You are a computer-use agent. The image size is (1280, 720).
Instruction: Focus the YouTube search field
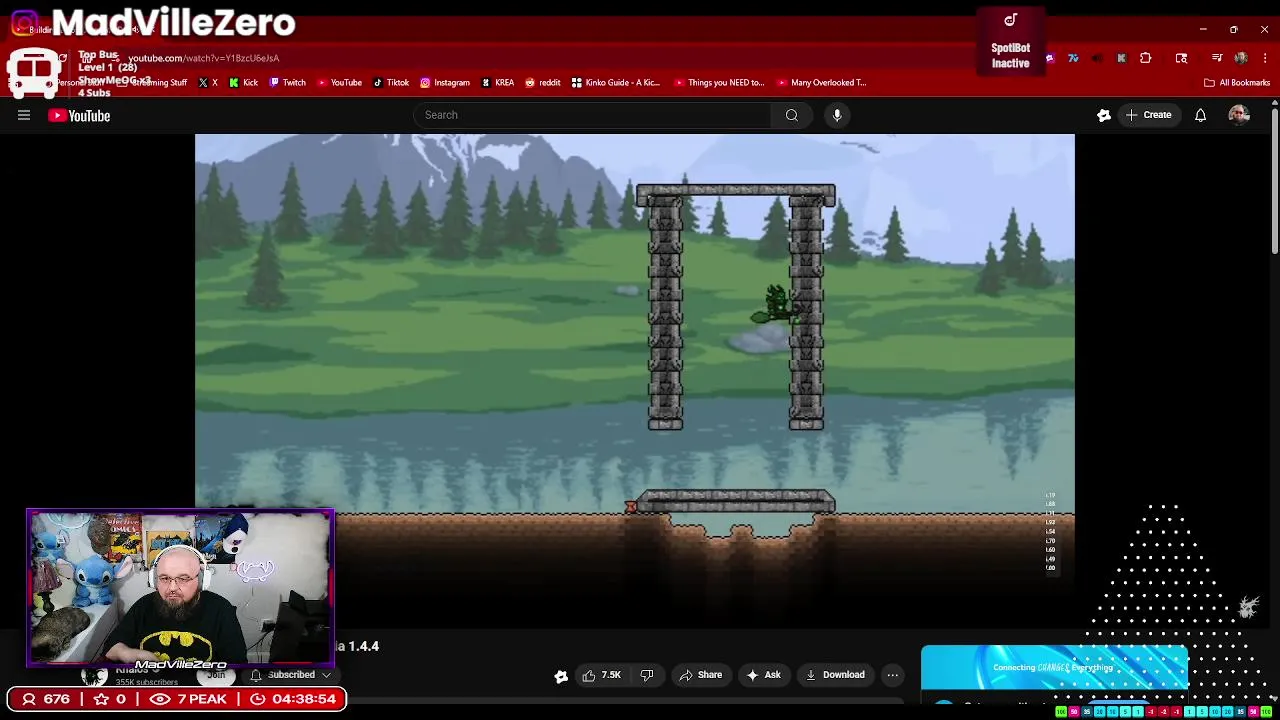pyautogui.click(x=593, y=115)
